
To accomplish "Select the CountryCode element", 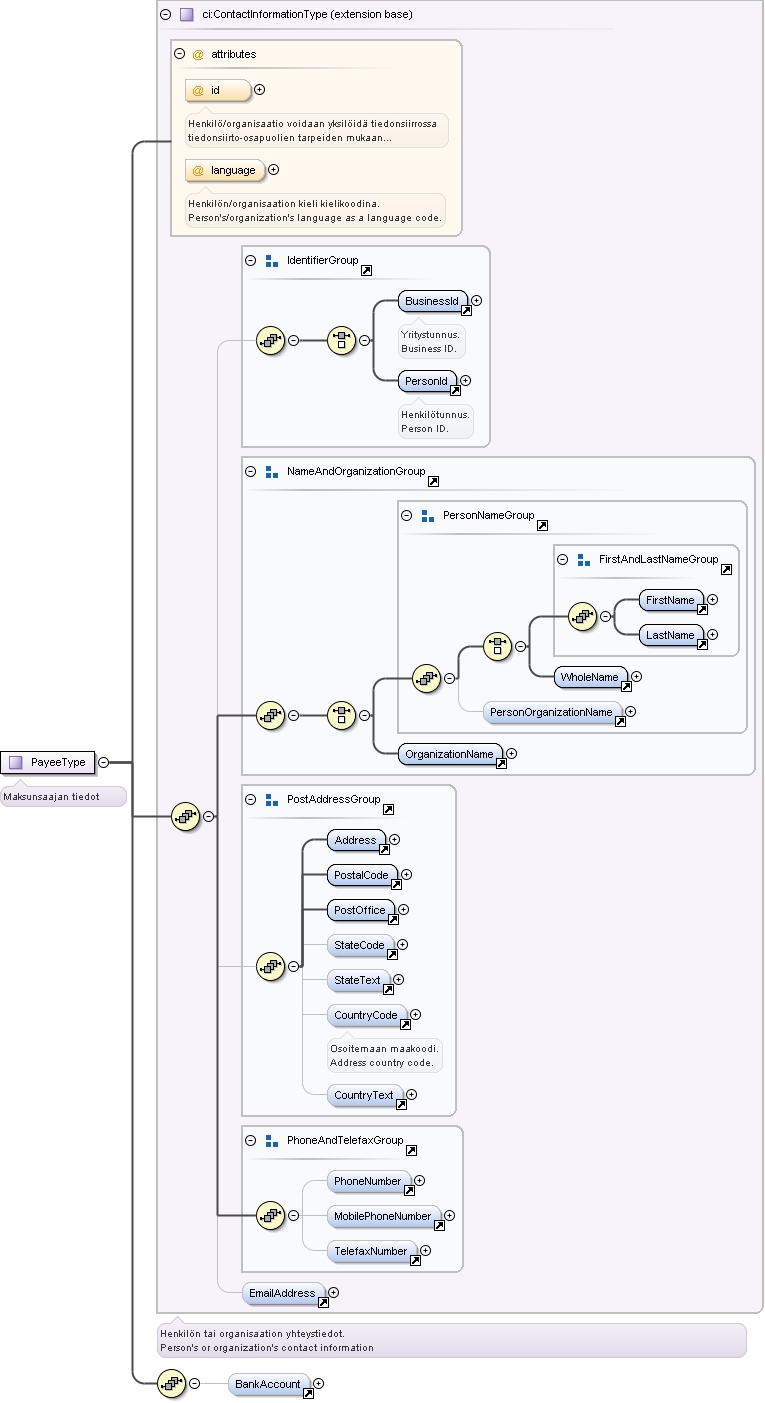I will (367, 1016).
